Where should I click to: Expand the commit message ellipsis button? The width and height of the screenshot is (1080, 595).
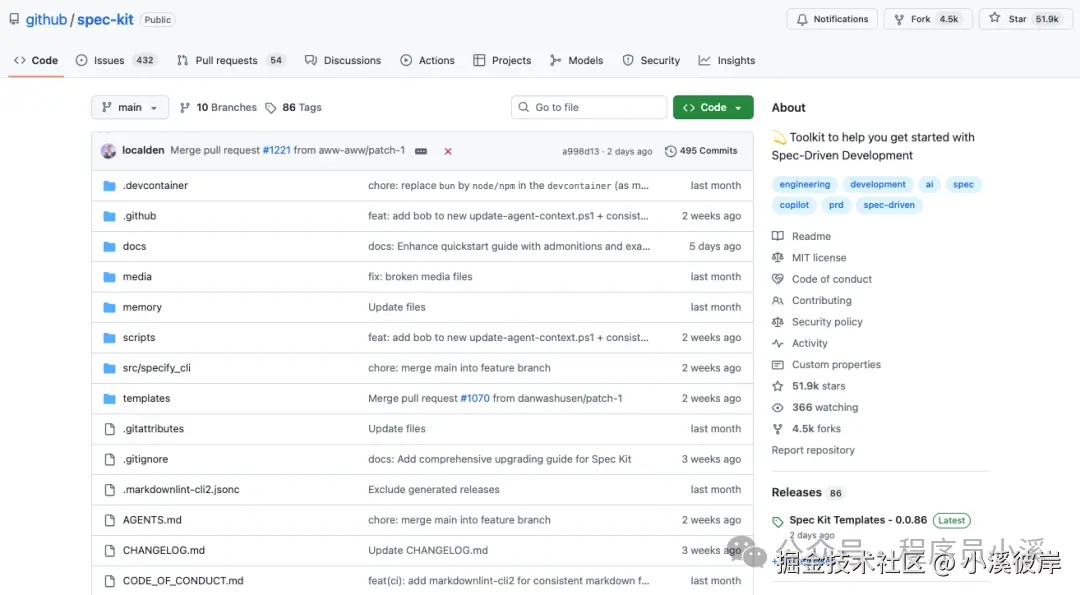[x=421, y=151]
